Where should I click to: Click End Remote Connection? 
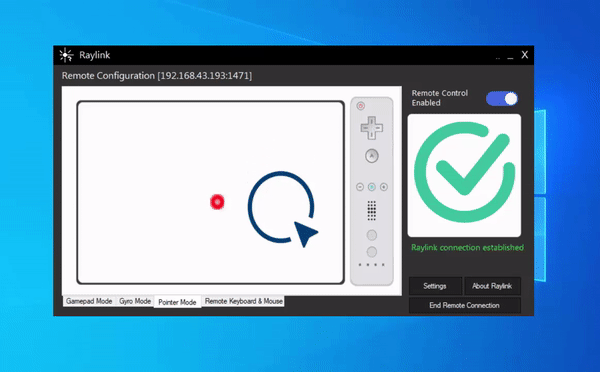pos(465,305)
